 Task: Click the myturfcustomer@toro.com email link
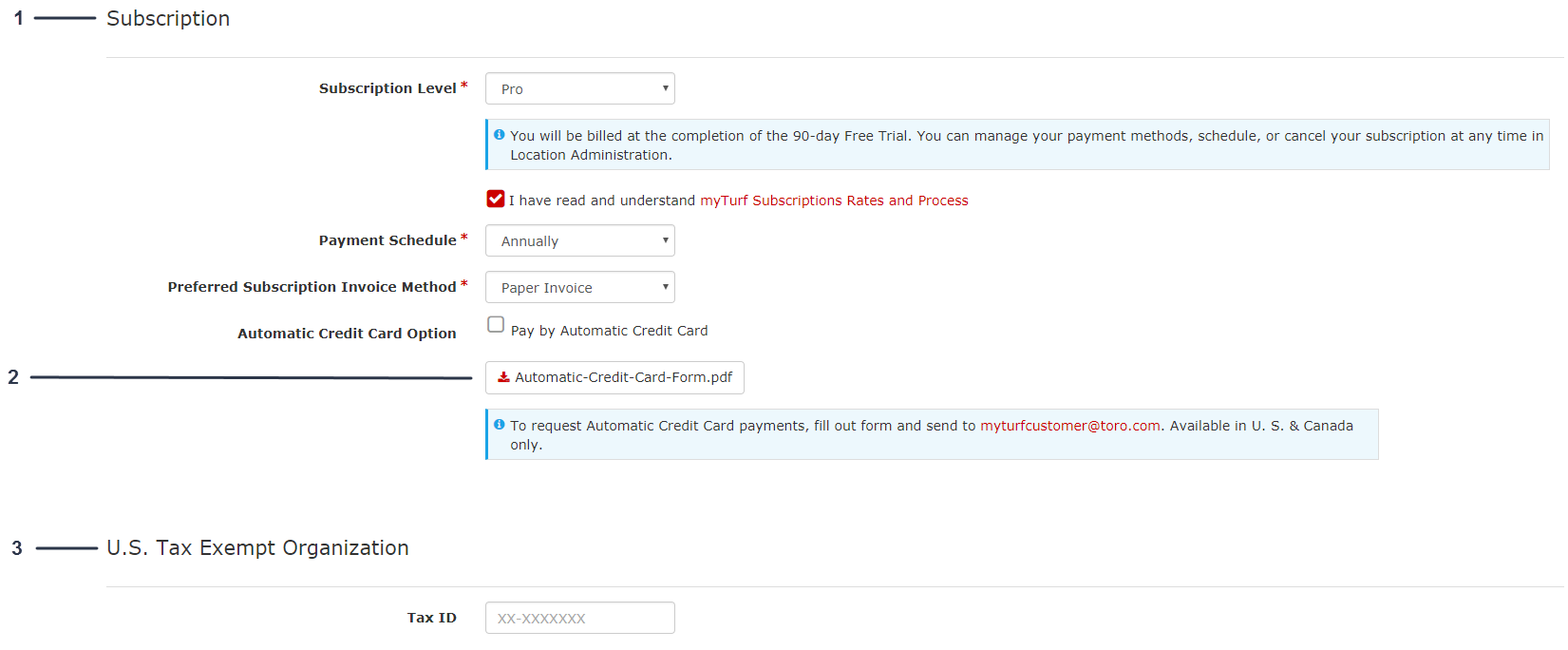click(1069, 426)
